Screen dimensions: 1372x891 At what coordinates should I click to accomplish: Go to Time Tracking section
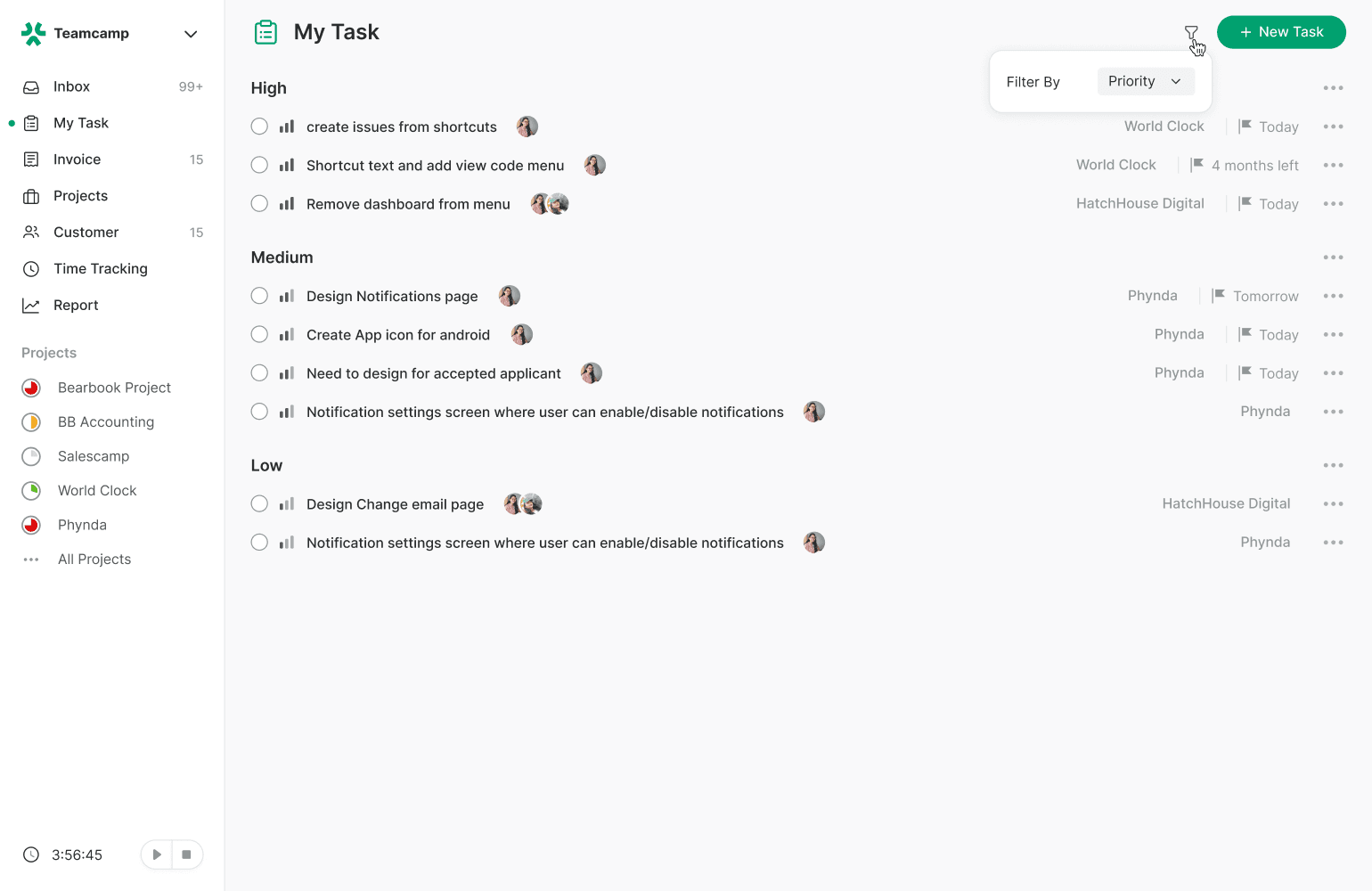tap(112, 268)
